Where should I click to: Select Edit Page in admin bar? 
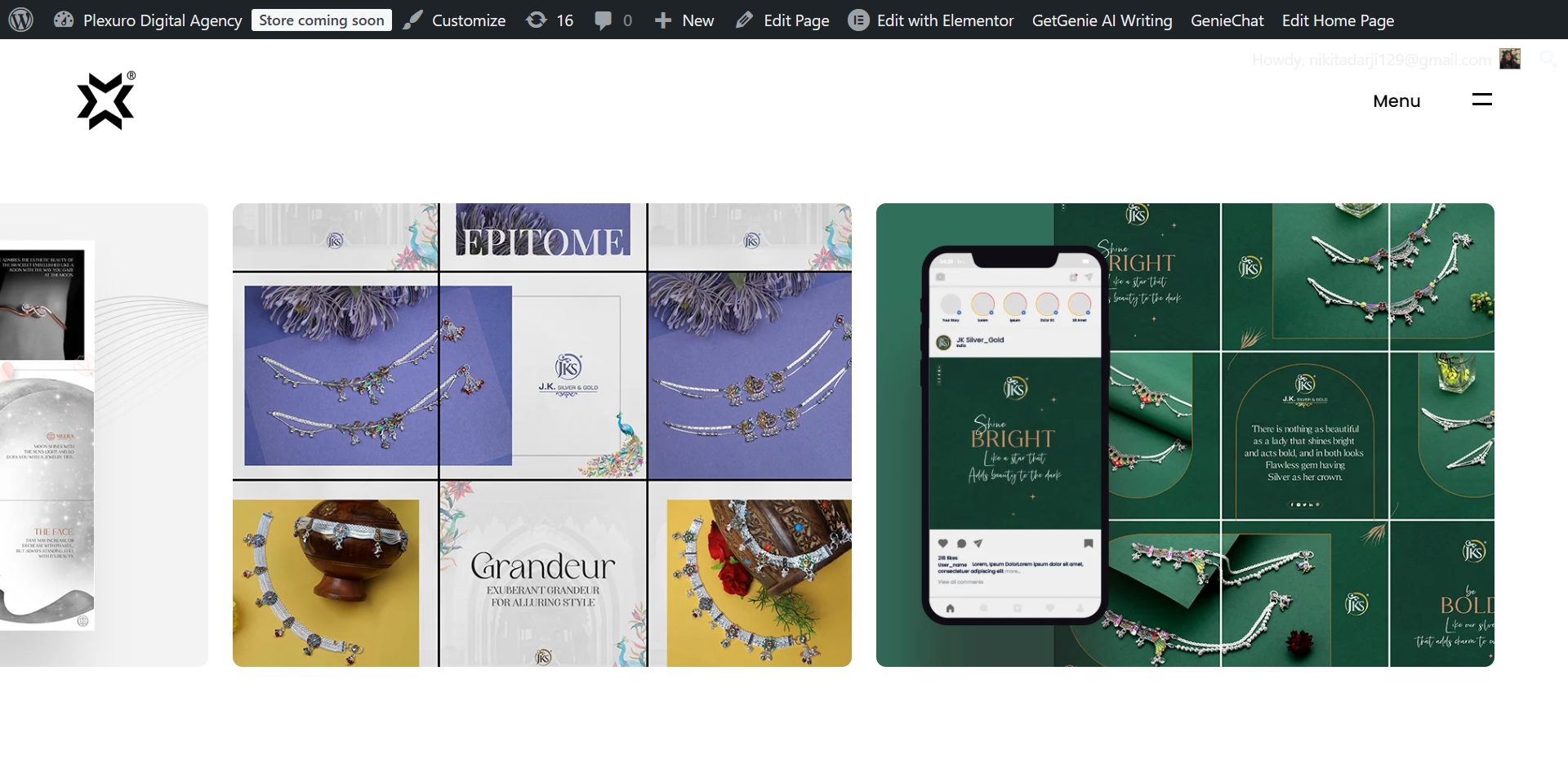[x=796, y=20]
